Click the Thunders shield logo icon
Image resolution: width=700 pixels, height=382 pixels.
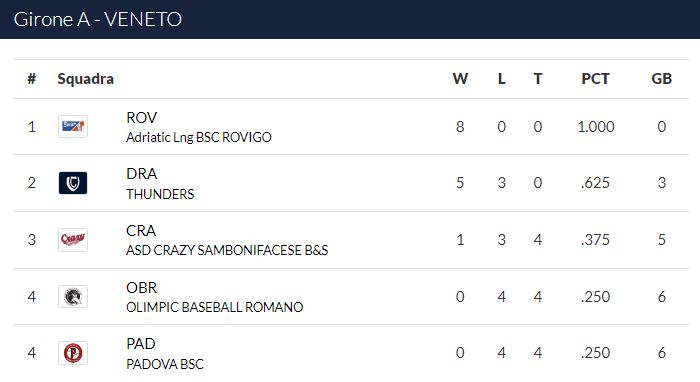click(x=73, y=183)
